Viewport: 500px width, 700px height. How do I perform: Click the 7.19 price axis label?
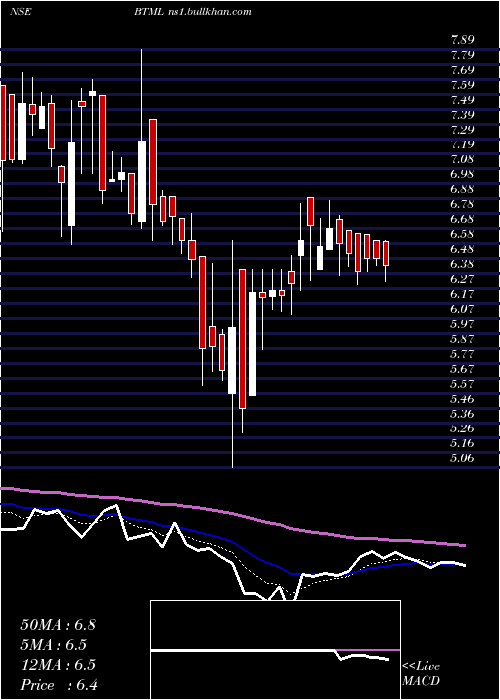point(463,144)
